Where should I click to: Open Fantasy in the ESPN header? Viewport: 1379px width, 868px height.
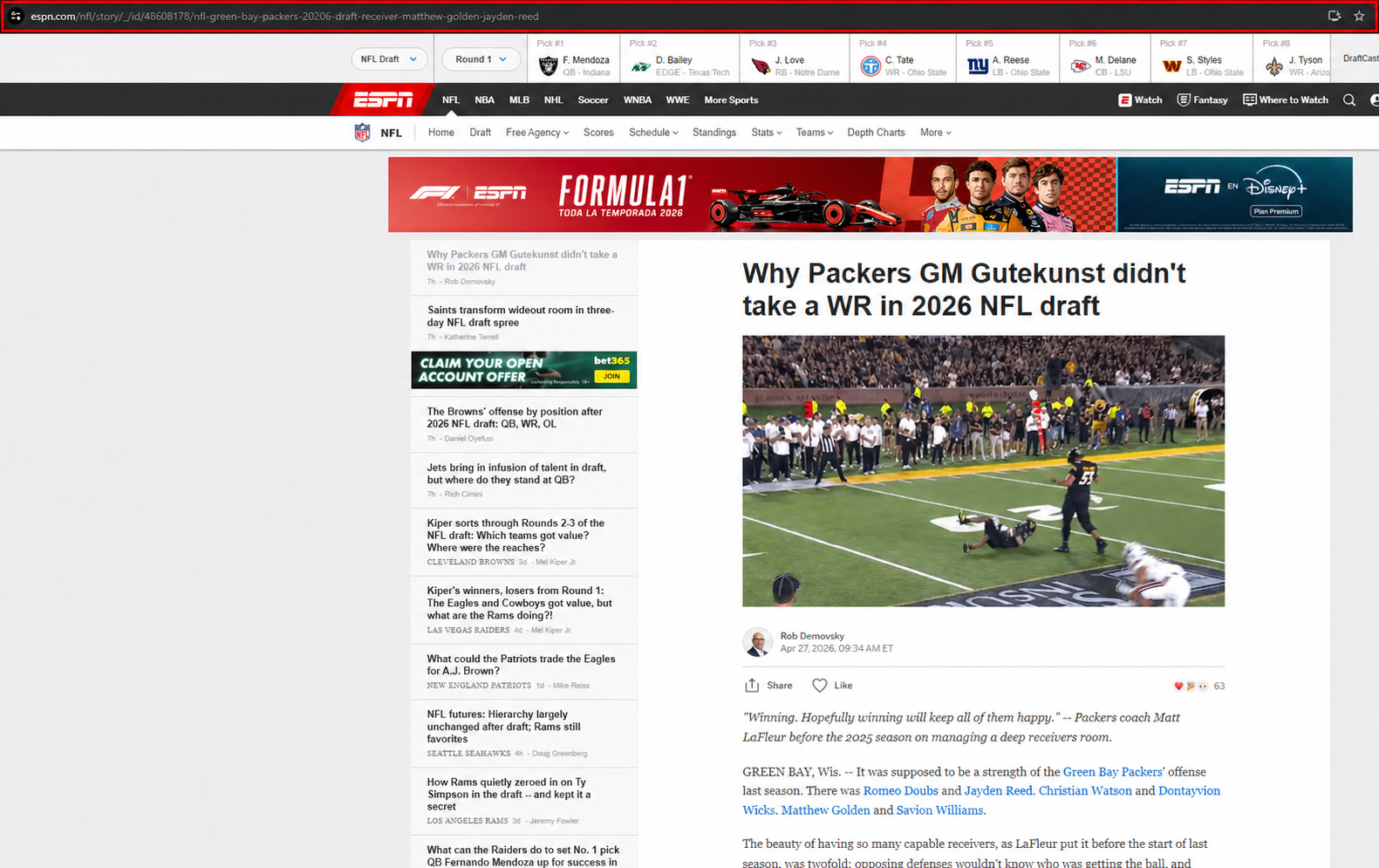pyautogui.click(x=1202, y=100)
